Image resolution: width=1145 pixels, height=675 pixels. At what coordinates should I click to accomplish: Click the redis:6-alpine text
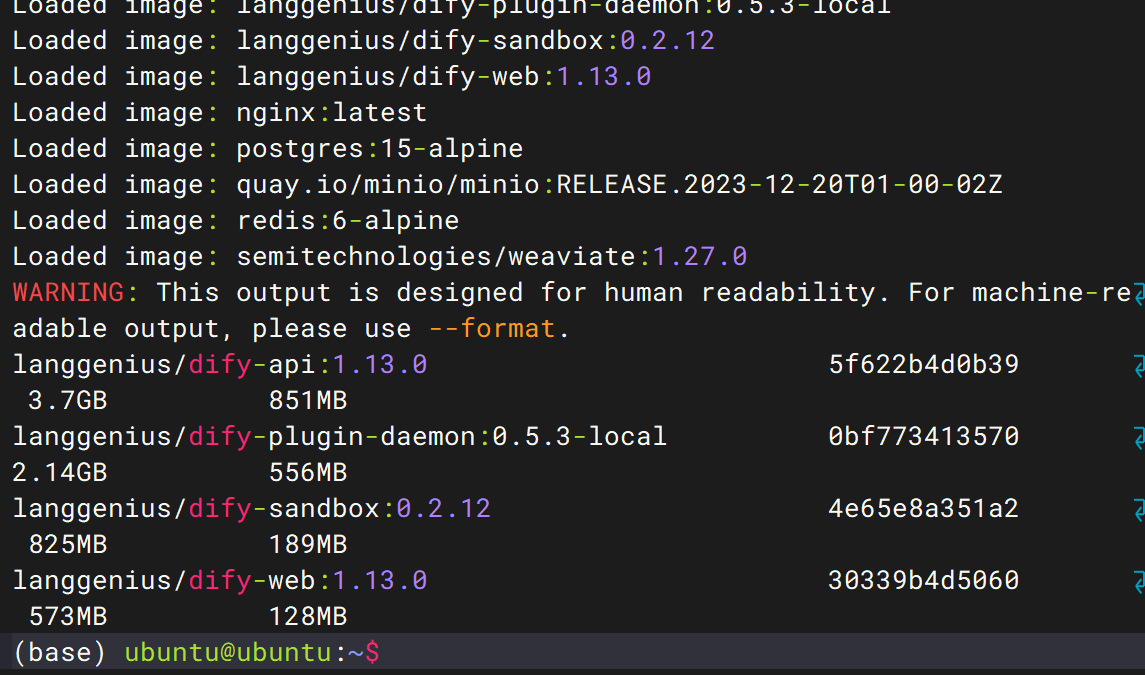click(x=348, y=220)
